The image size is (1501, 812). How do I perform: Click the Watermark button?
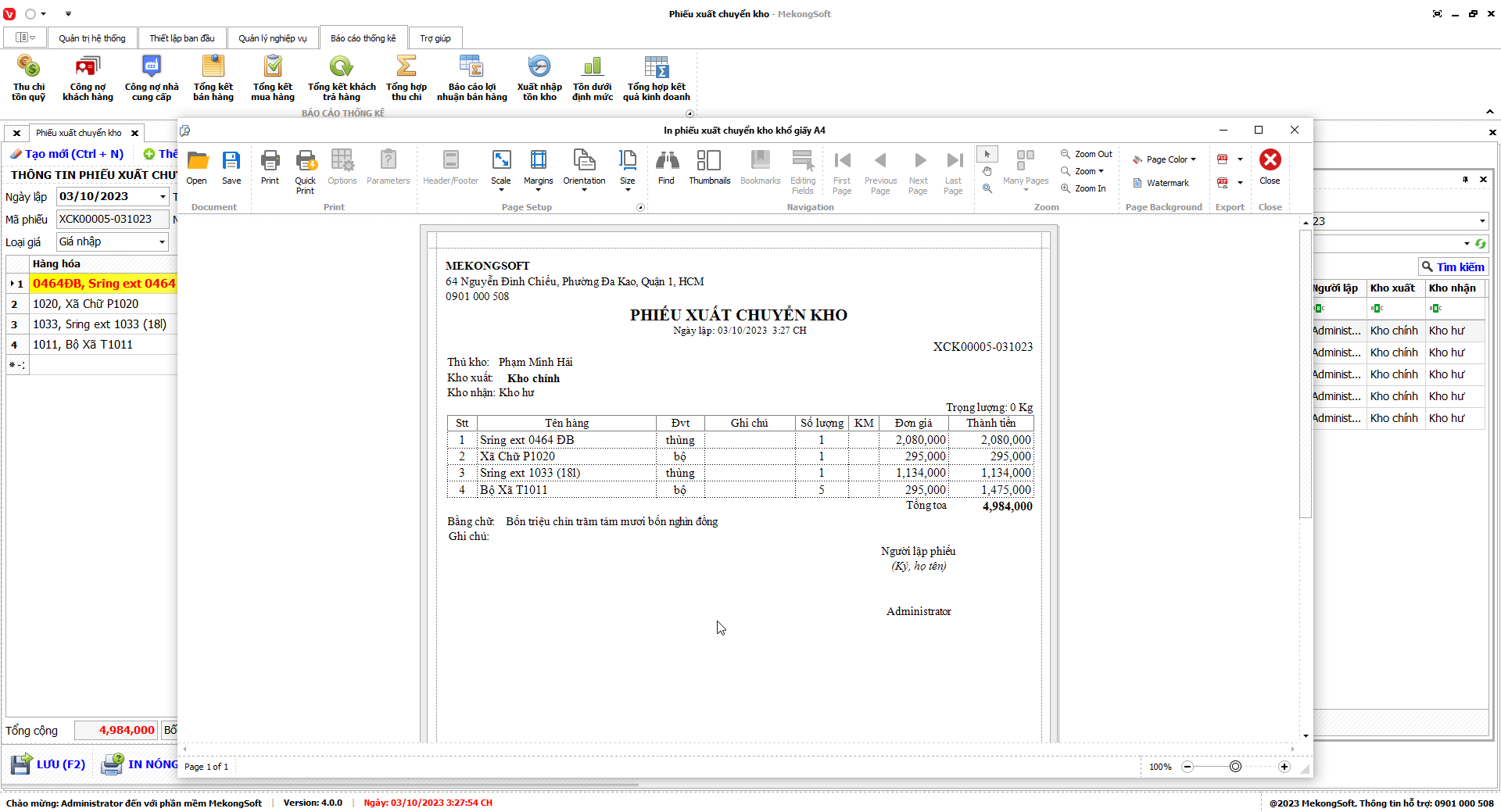pyautogui.click(x=1161, y=183)
